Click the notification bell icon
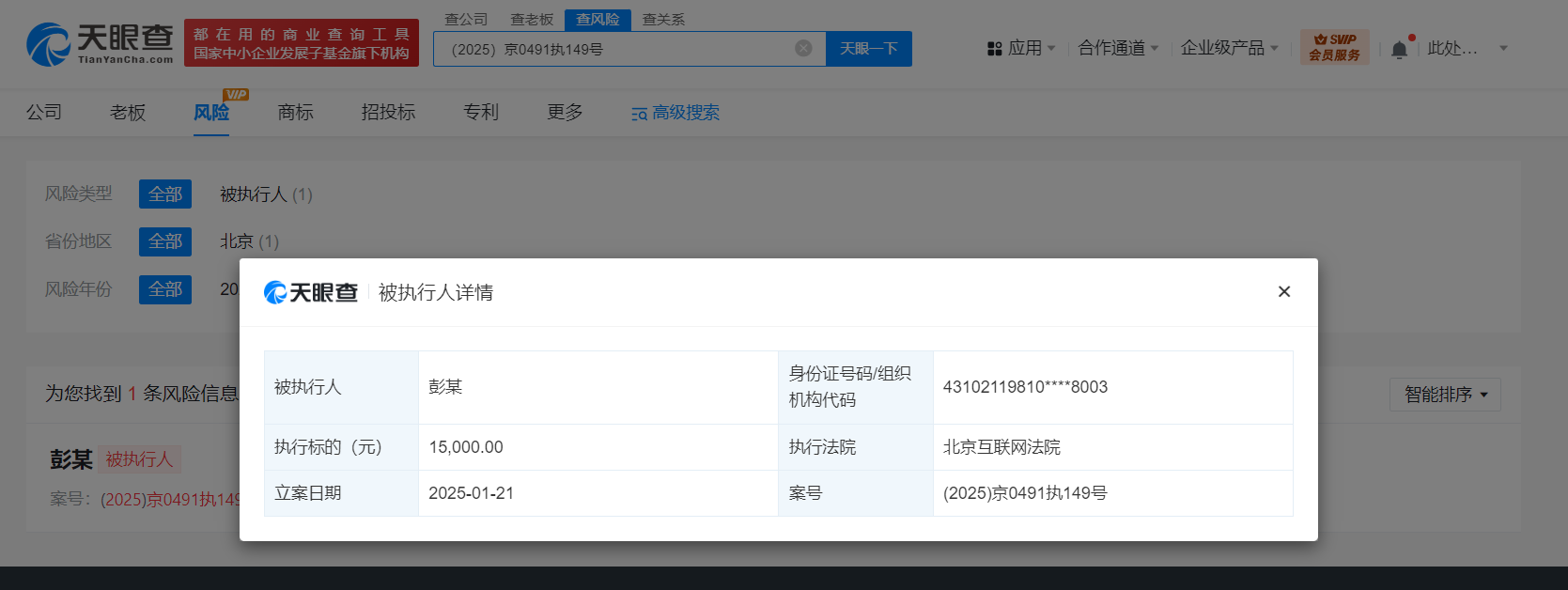Image resolution: width=1568 pixels, height=590 pixels. tap(1399, 50)
